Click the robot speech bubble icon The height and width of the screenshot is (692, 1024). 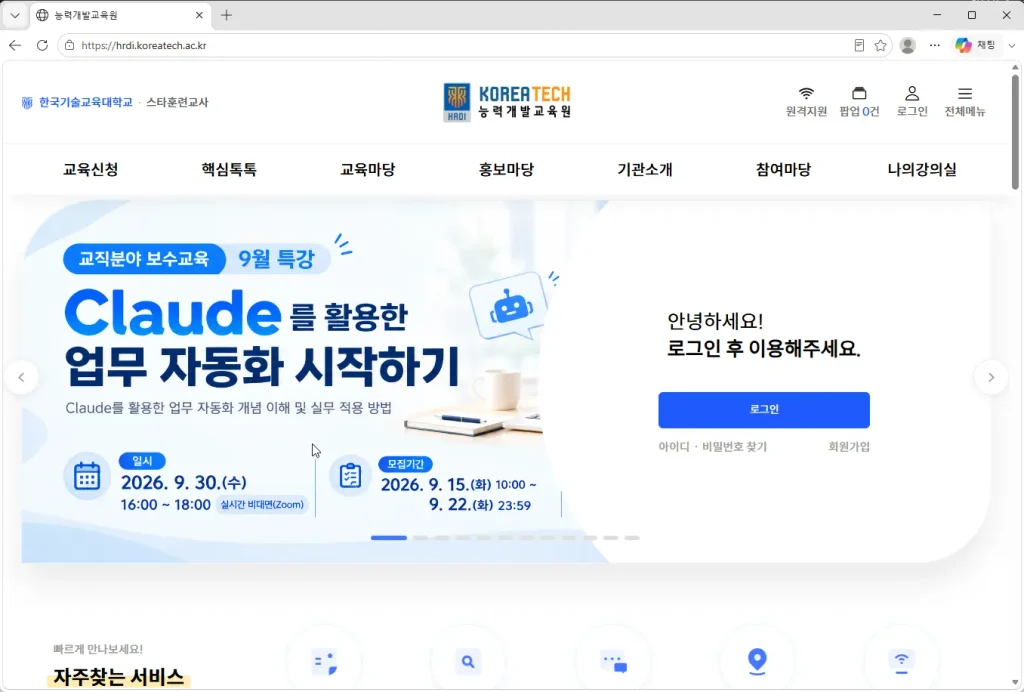pyautogui.click(x=509, y=306)
